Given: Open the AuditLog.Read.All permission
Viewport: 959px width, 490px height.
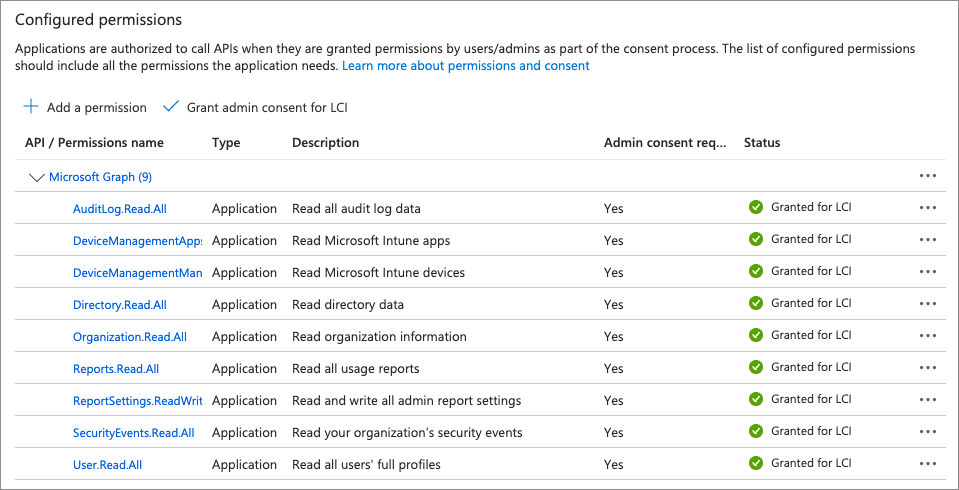Looking at the screenshot, I should coord(120,209).
